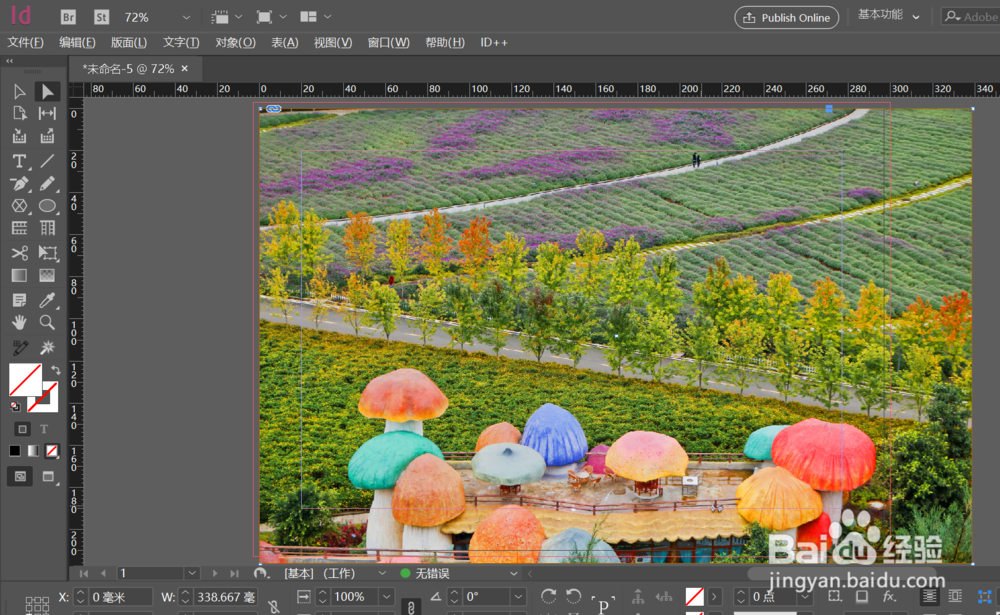Open the 72% zoom level dropdown
Screen dimensions: 1000x615
pos(186,17)
